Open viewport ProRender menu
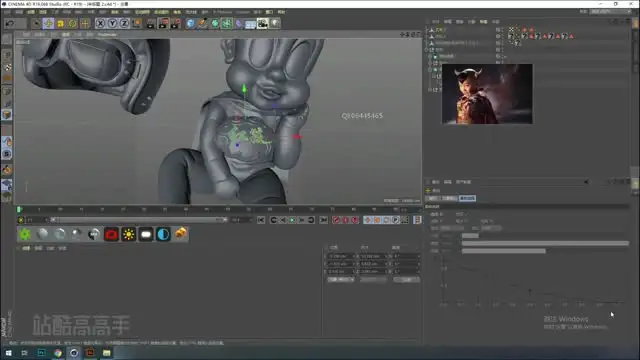The height and width of the screenshot is (360, 640). (x=107, y=35)
